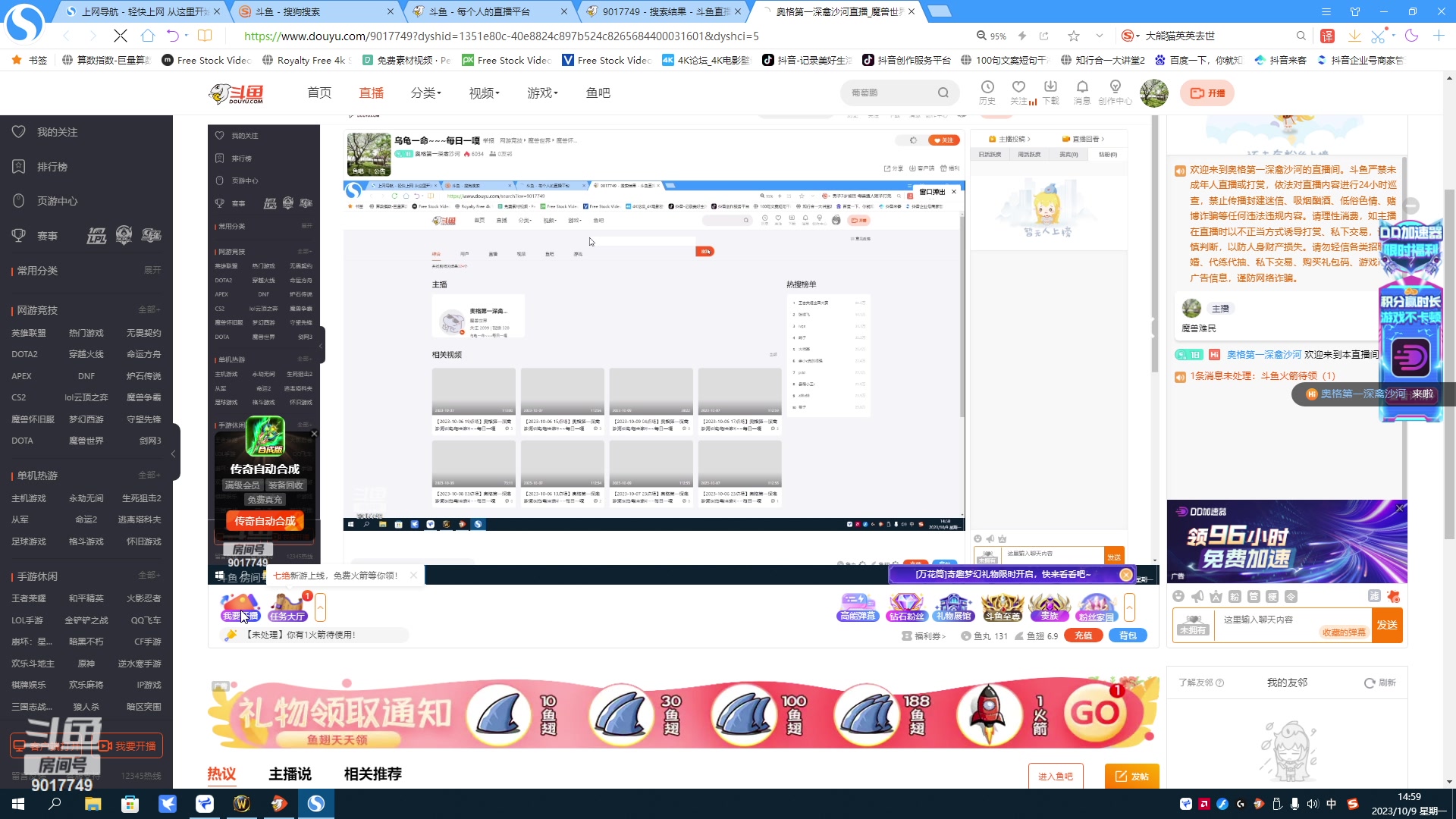Expand 常用分类 with 展开
This screenshot has height=819, width=1456.
point(152,271)
